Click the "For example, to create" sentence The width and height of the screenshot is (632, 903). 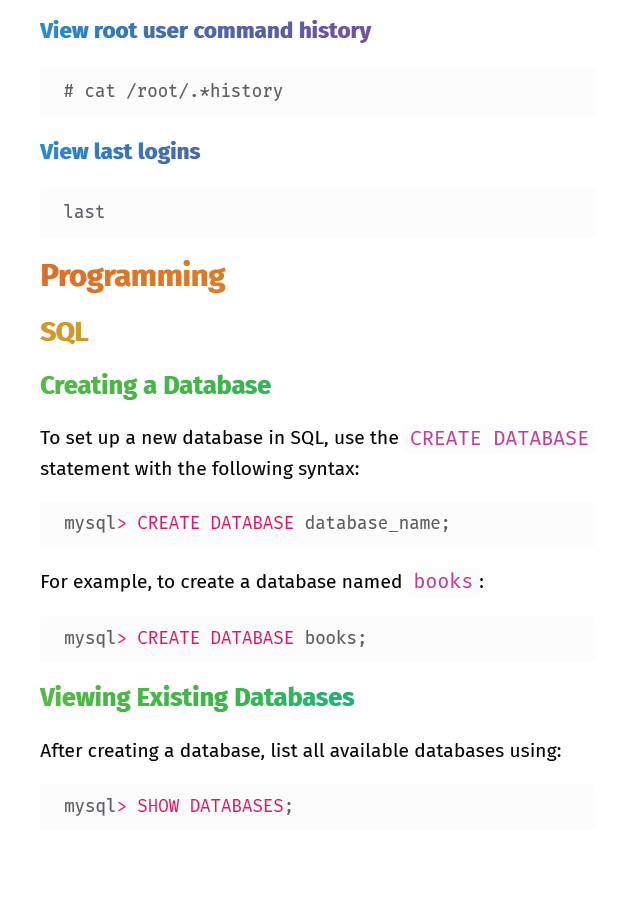pos(220,581)
